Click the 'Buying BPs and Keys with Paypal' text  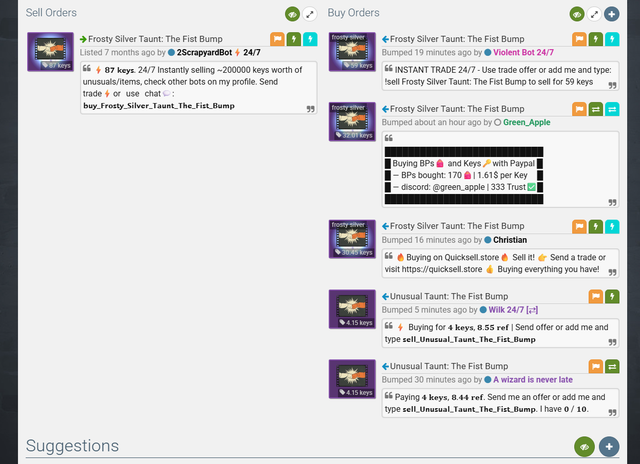pos(463,163)
